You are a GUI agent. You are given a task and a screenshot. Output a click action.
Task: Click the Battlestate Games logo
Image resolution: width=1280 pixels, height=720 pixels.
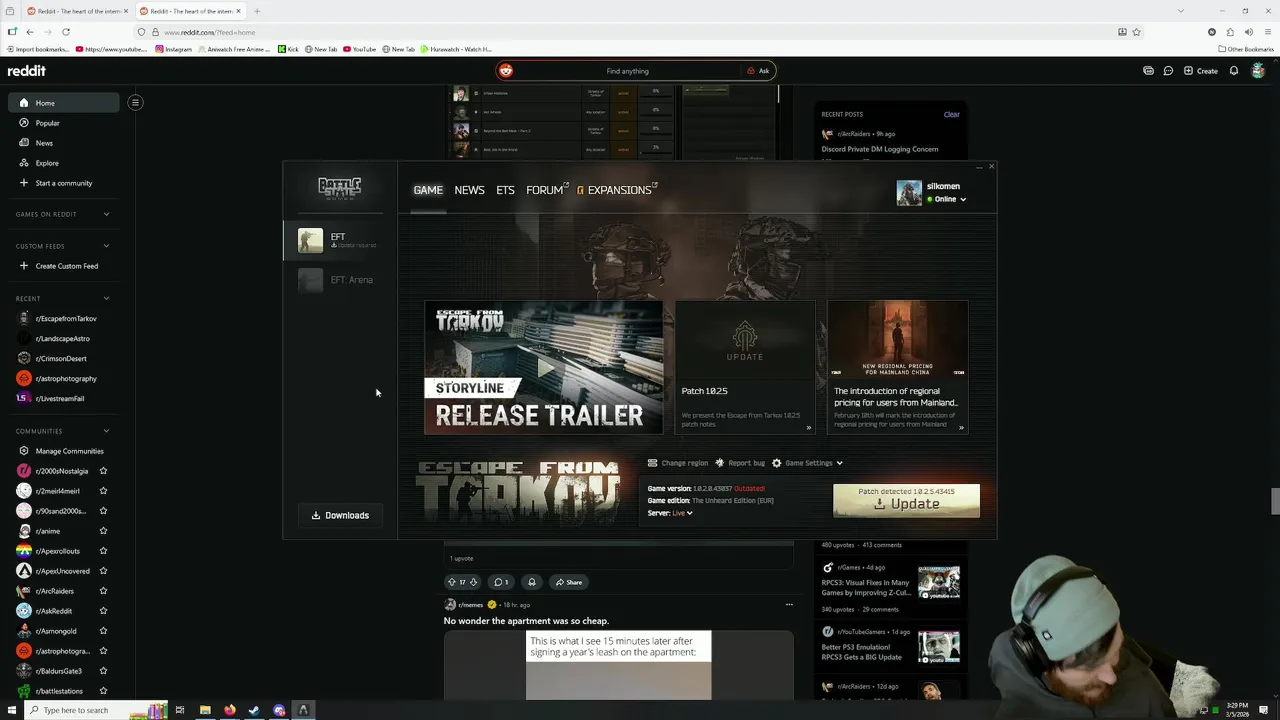340,187
